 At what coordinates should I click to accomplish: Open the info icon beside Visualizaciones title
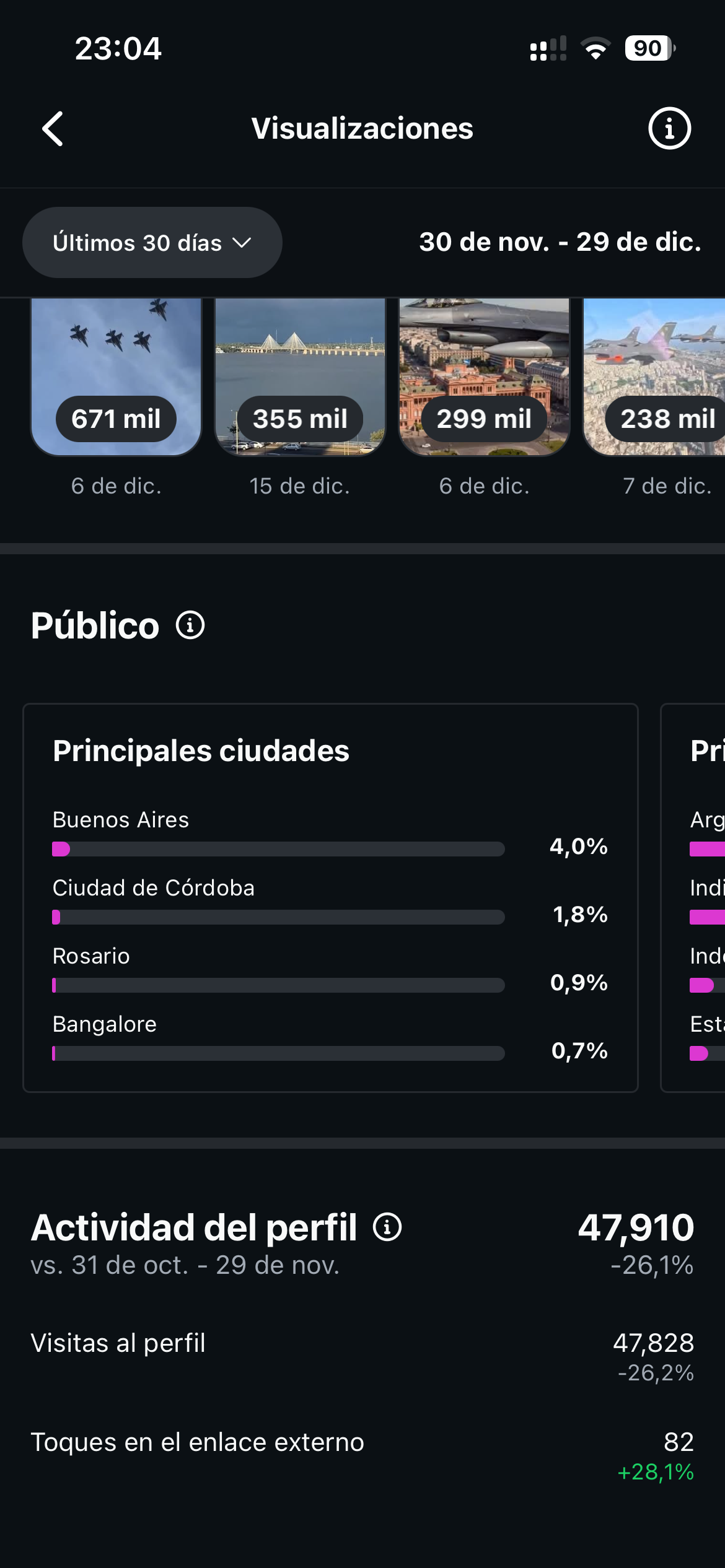[x=669, y=128]
